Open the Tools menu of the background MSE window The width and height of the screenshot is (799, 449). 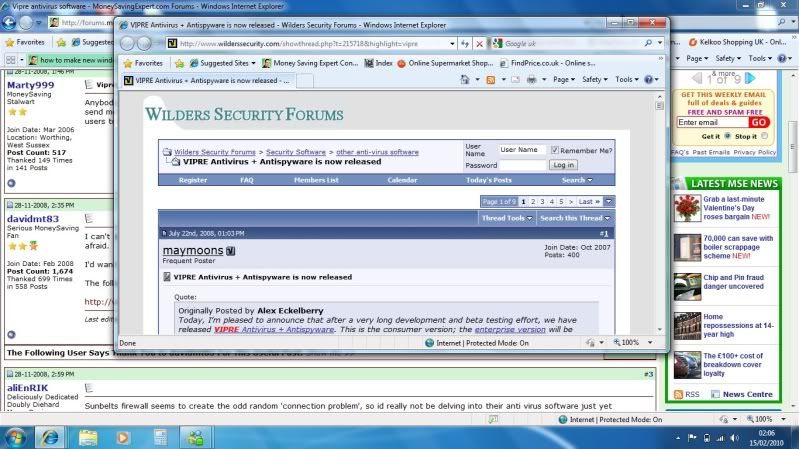pos(760,59)
